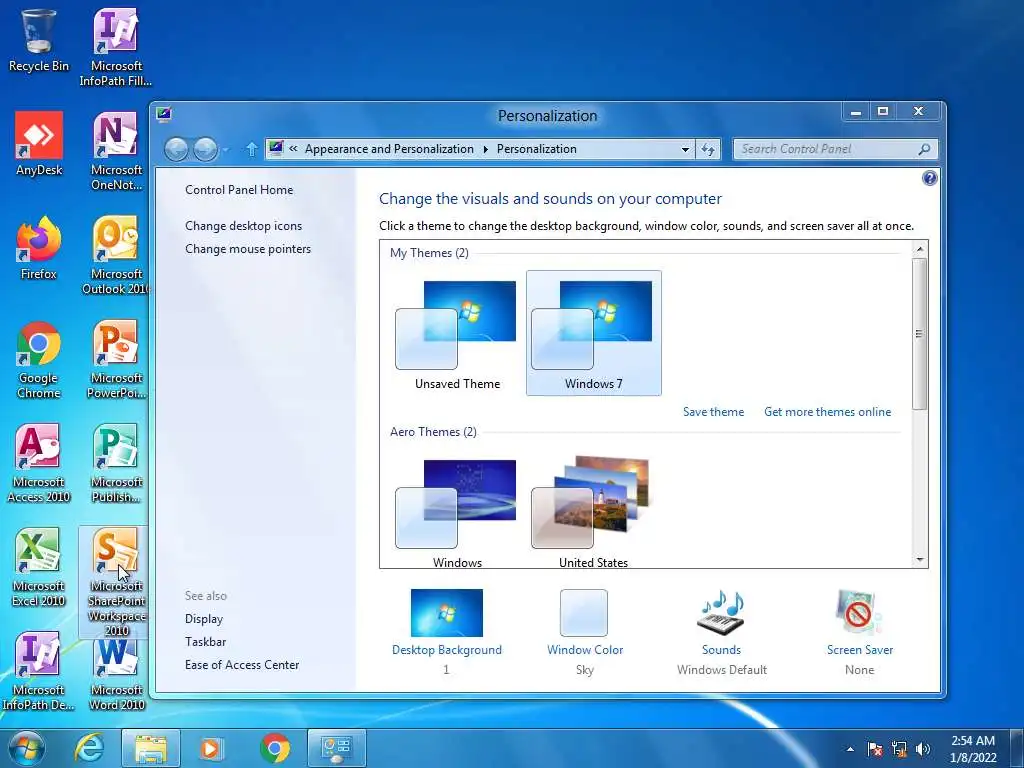This screenshot has height=768, width=1024.
Task: Select Microsoft Access 2010 desktop icon
Action: click(x=39, y=464)
